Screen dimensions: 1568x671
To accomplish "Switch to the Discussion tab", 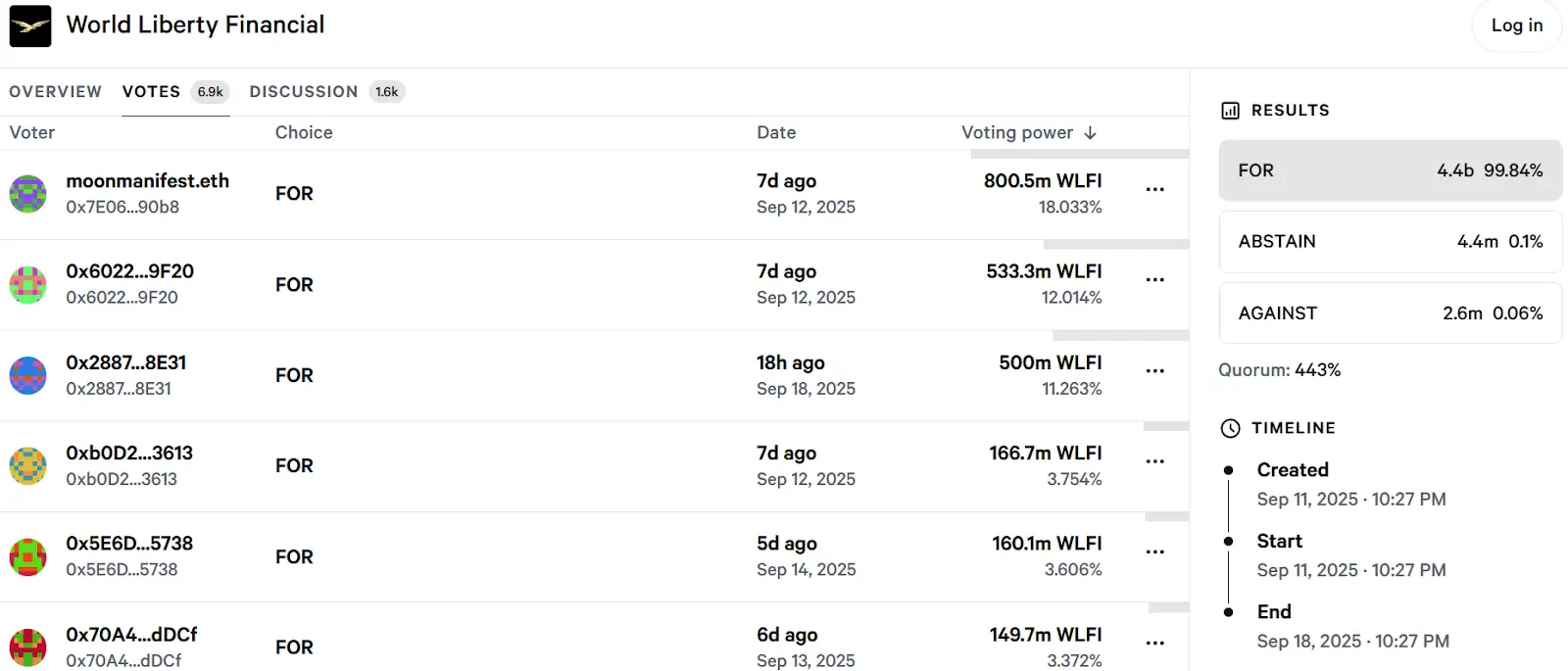I will 304,92.
